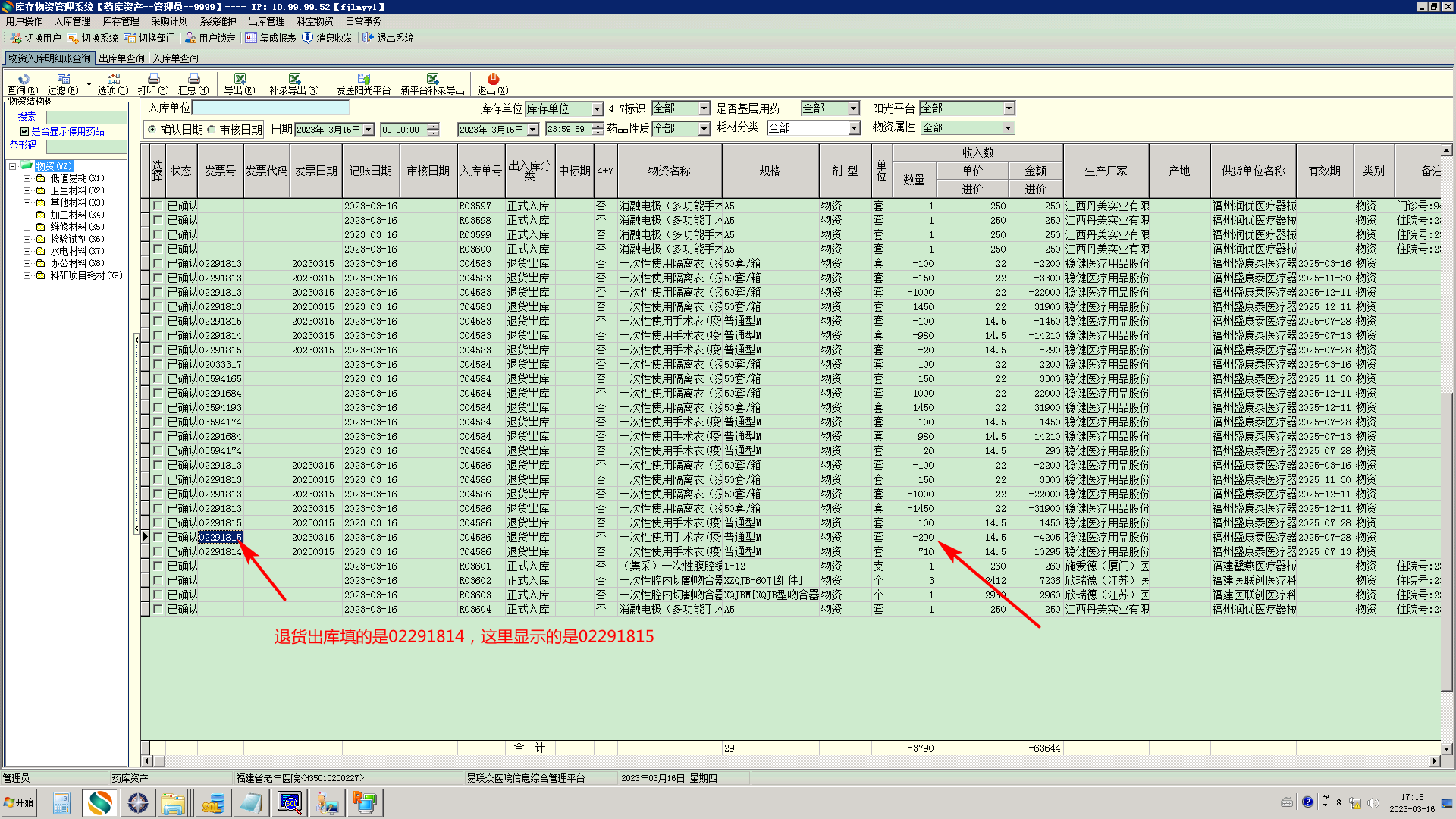Screen dimensions: 1456x819
Task: Open the 选项 options toolbar icon
Action: pos(113,80)
